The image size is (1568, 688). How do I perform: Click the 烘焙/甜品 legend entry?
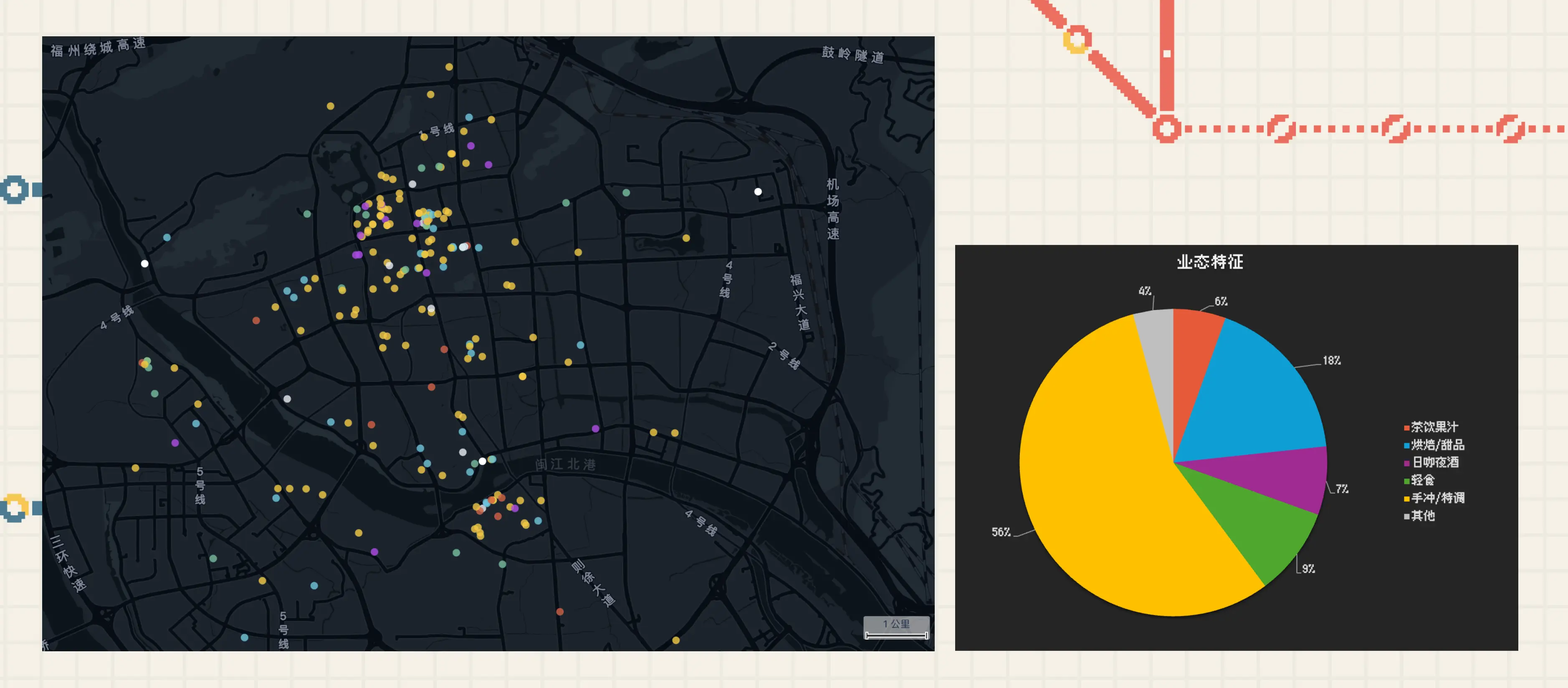1437,445
